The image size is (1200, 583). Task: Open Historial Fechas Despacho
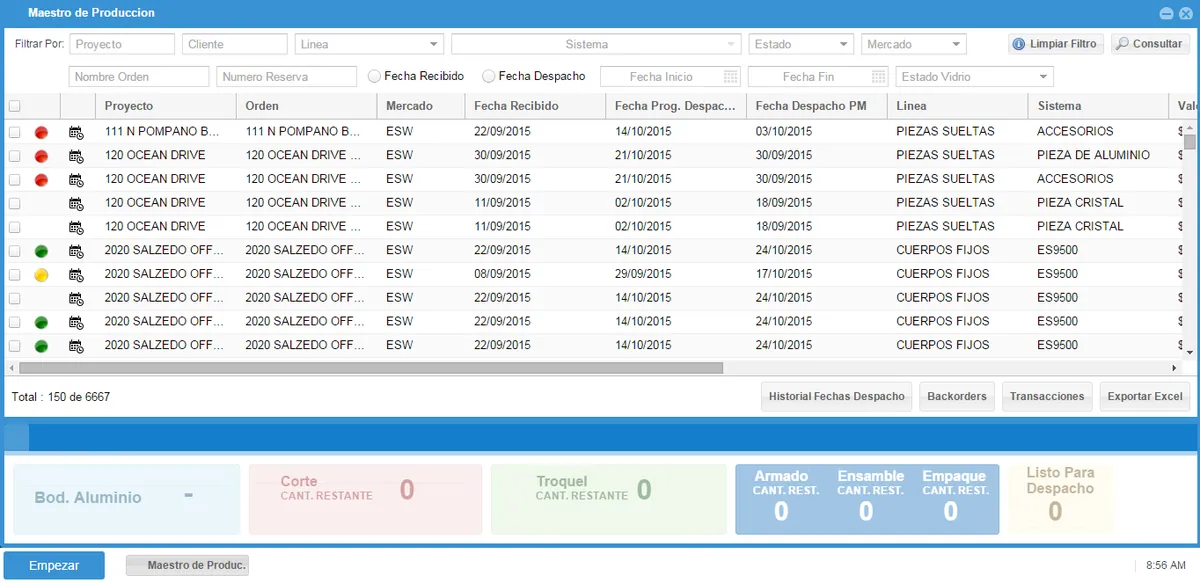tap(837, 397)
